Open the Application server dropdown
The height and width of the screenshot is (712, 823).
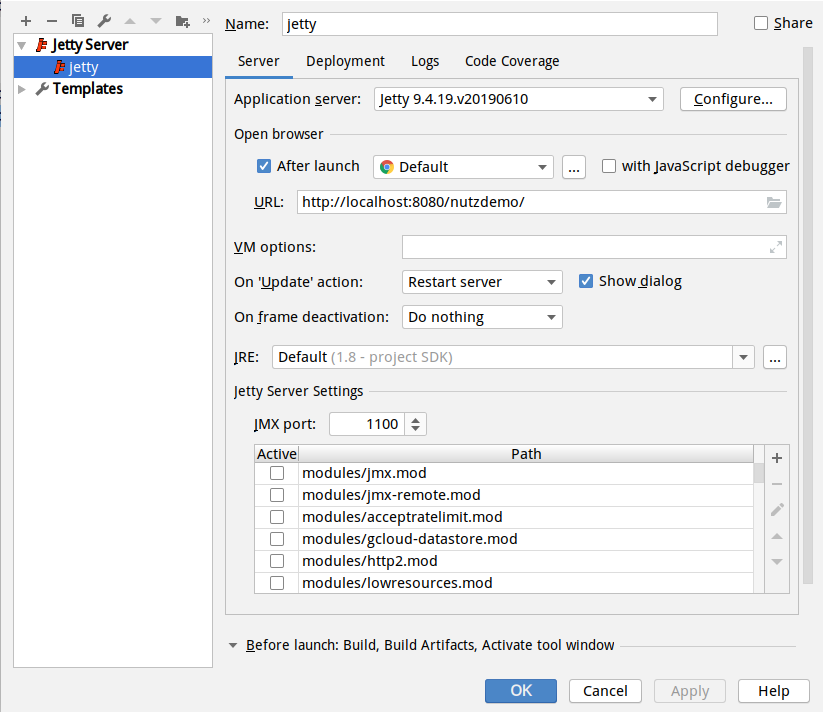tap(519, 99)
